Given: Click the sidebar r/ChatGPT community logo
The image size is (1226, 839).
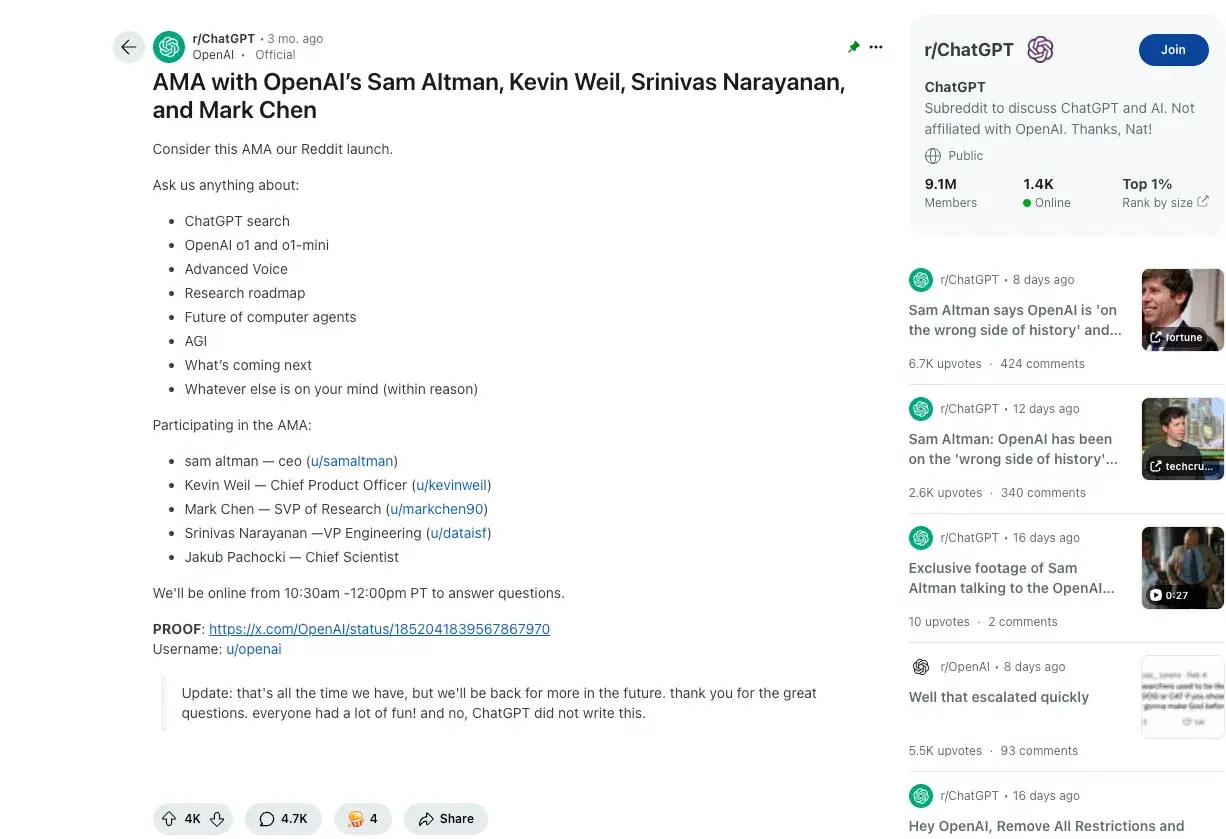Looking at the screenshot, I should click(1040, 50).
